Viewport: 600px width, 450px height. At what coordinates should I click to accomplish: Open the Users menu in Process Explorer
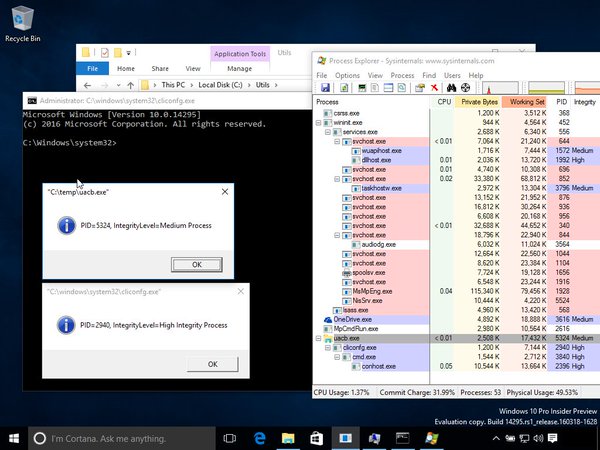pyautogui.click(x=452, y=75)
